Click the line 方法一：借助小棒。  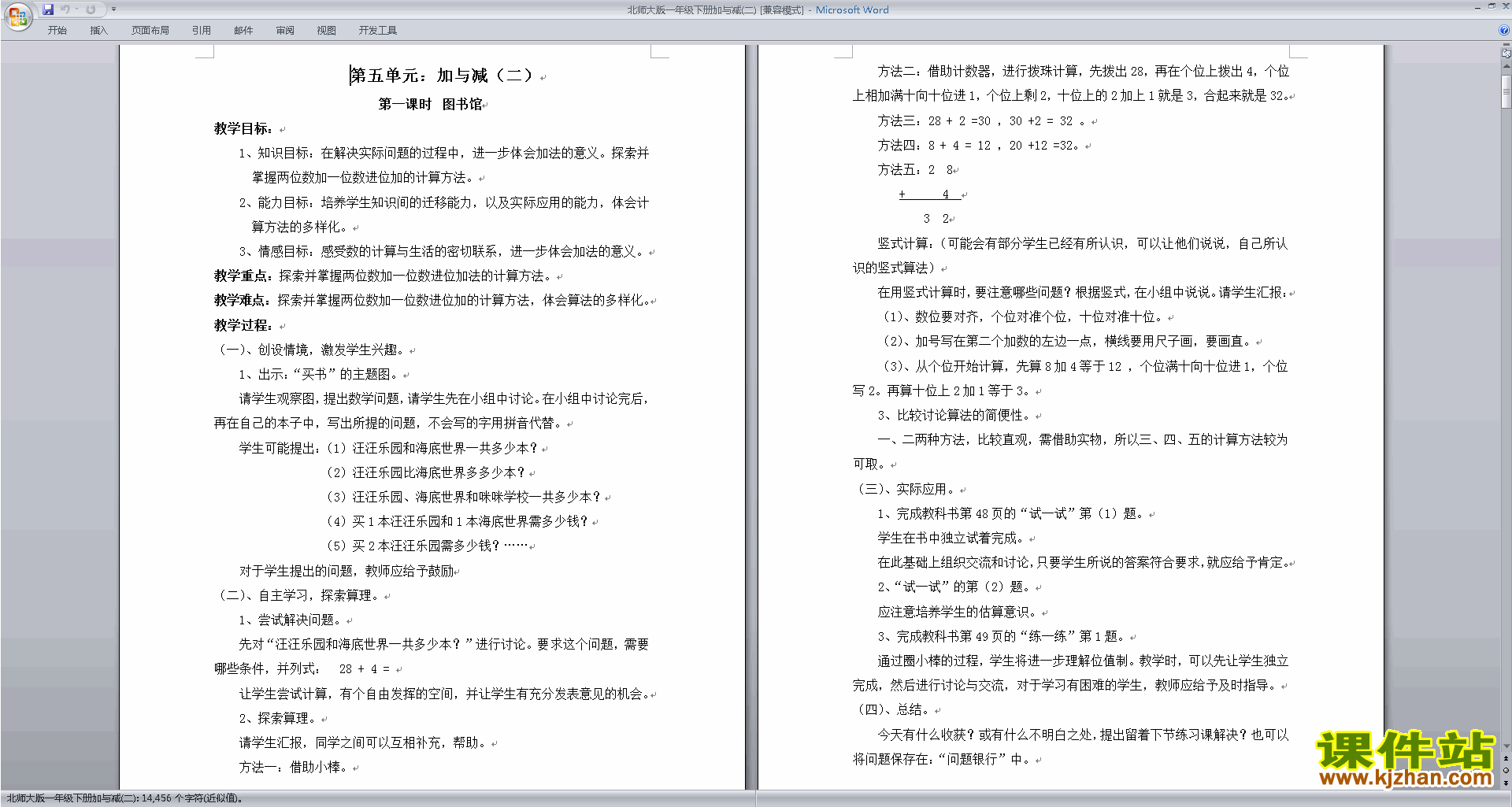293,767
